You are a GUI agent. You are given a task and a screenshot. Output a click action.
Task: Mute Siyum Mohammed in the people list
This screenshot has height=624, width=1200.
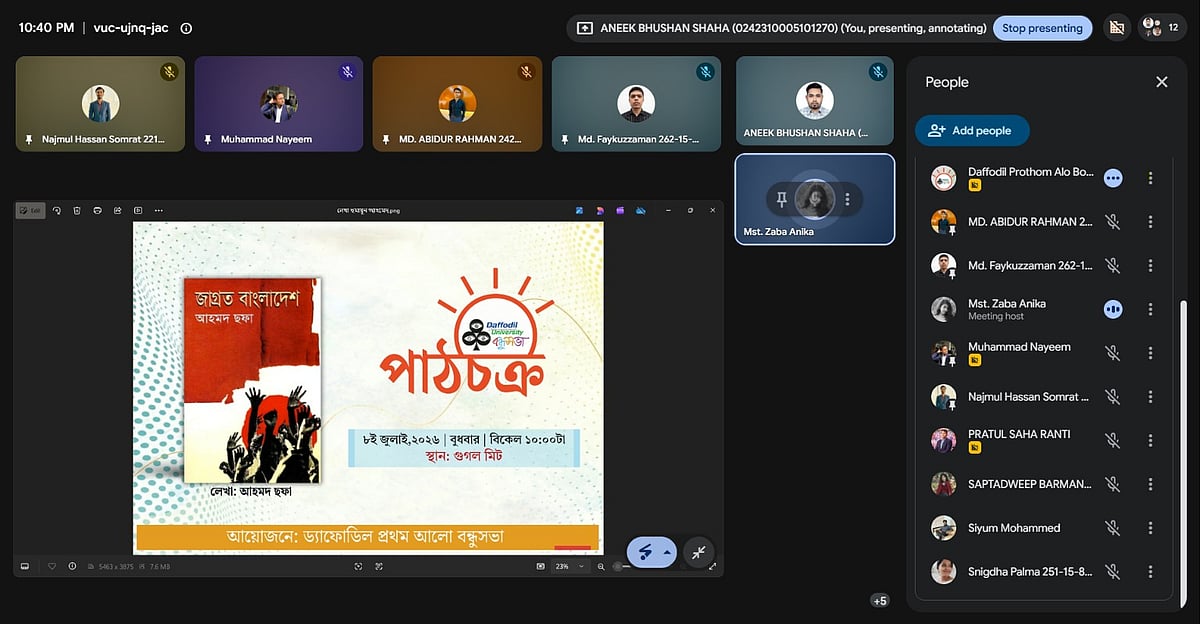pos(1112,528)
